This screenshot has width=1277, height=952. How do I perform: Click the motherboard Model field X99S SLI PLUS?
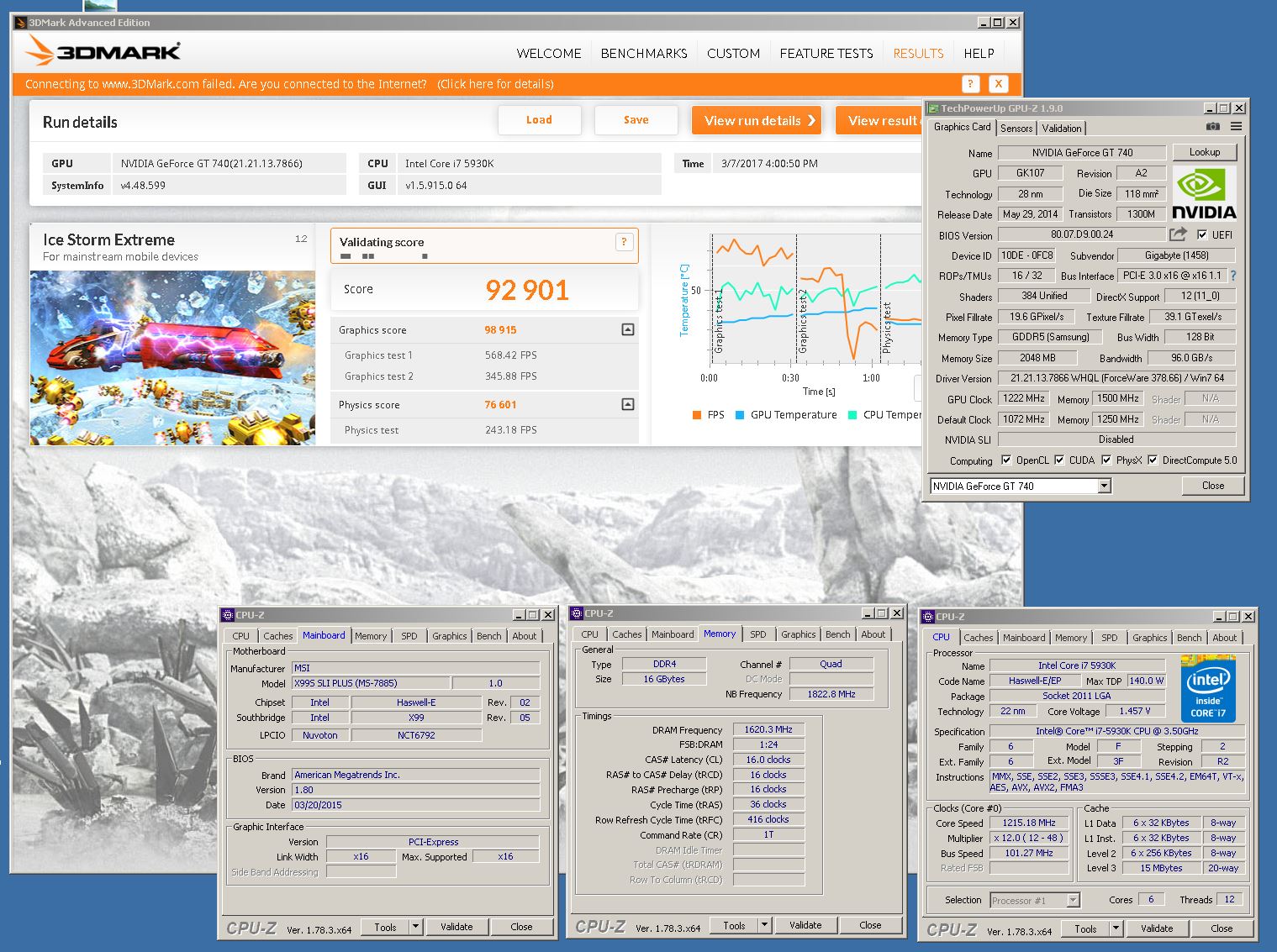tap(370, 683)
